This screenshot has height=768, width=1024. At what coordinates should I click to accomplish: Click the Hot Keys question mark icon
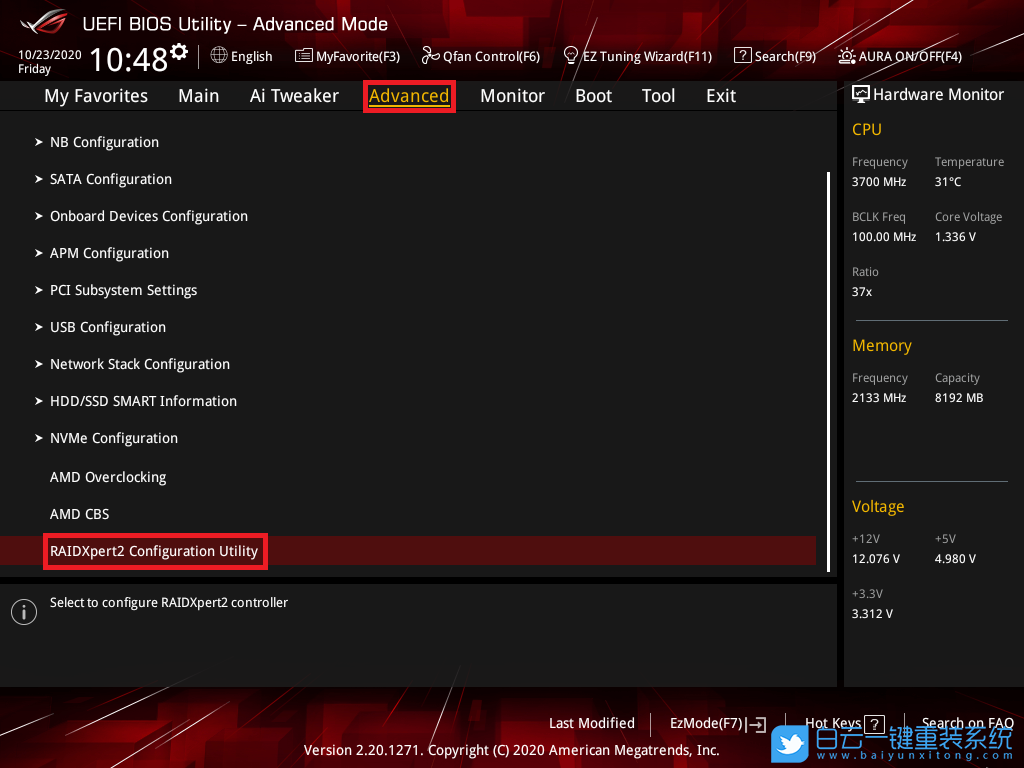(874, 724)
